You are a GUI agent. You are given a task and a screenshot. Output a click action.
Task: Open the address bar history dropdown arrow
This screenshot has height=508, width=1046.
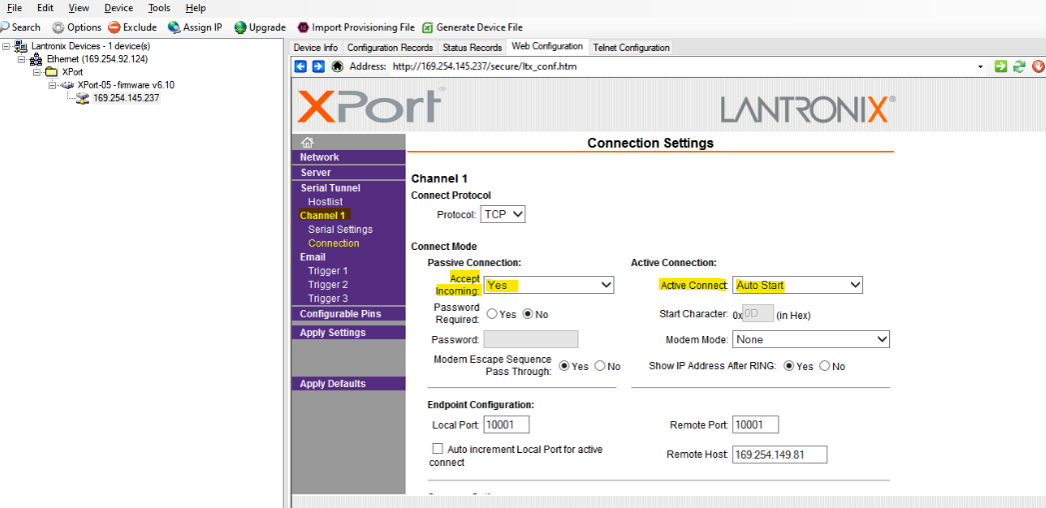pos(980,67)
